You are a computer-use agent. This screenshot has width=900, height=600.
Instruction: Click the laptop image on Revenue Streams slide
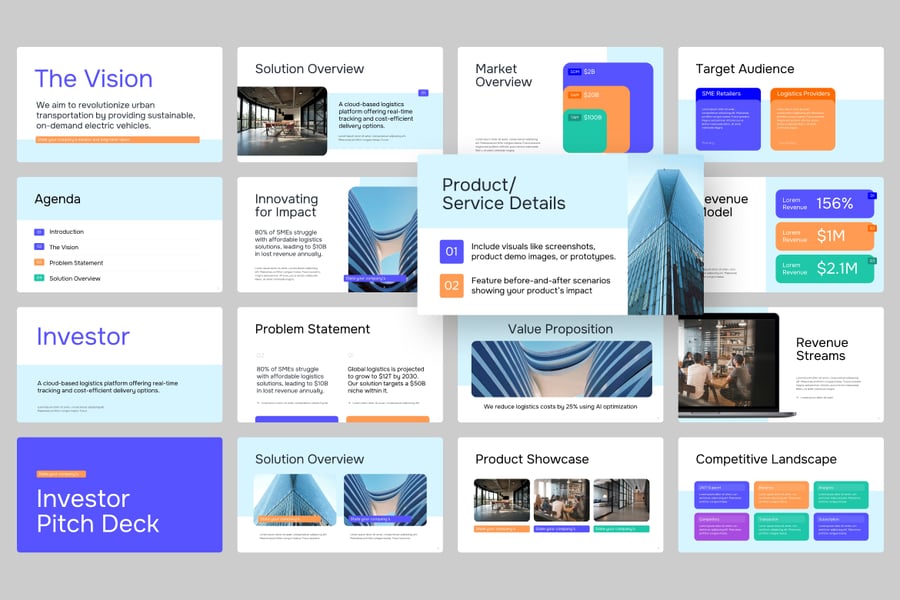733,362
